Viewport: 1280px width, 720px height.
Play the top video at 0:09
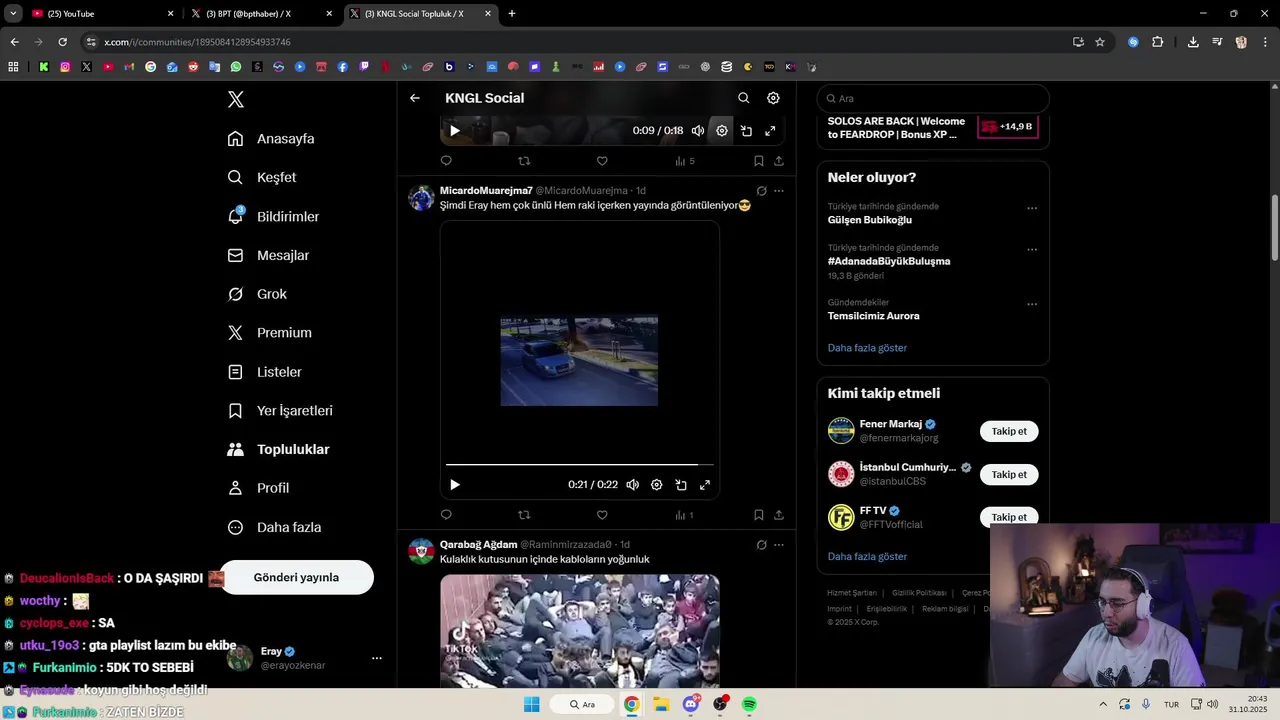(x=454, y=131)
